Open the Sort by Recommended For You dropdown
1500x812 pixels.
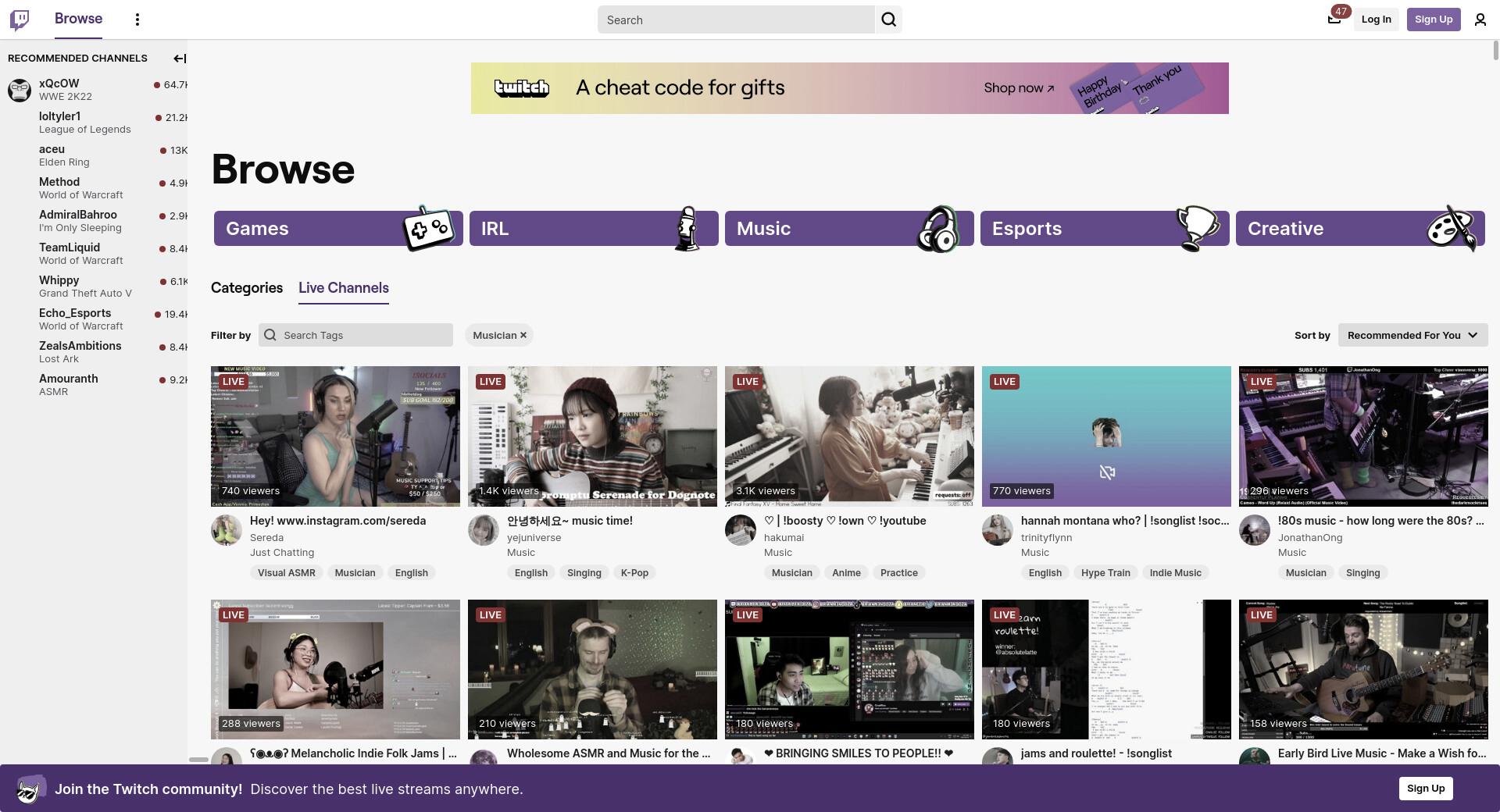click(1412, 335)
